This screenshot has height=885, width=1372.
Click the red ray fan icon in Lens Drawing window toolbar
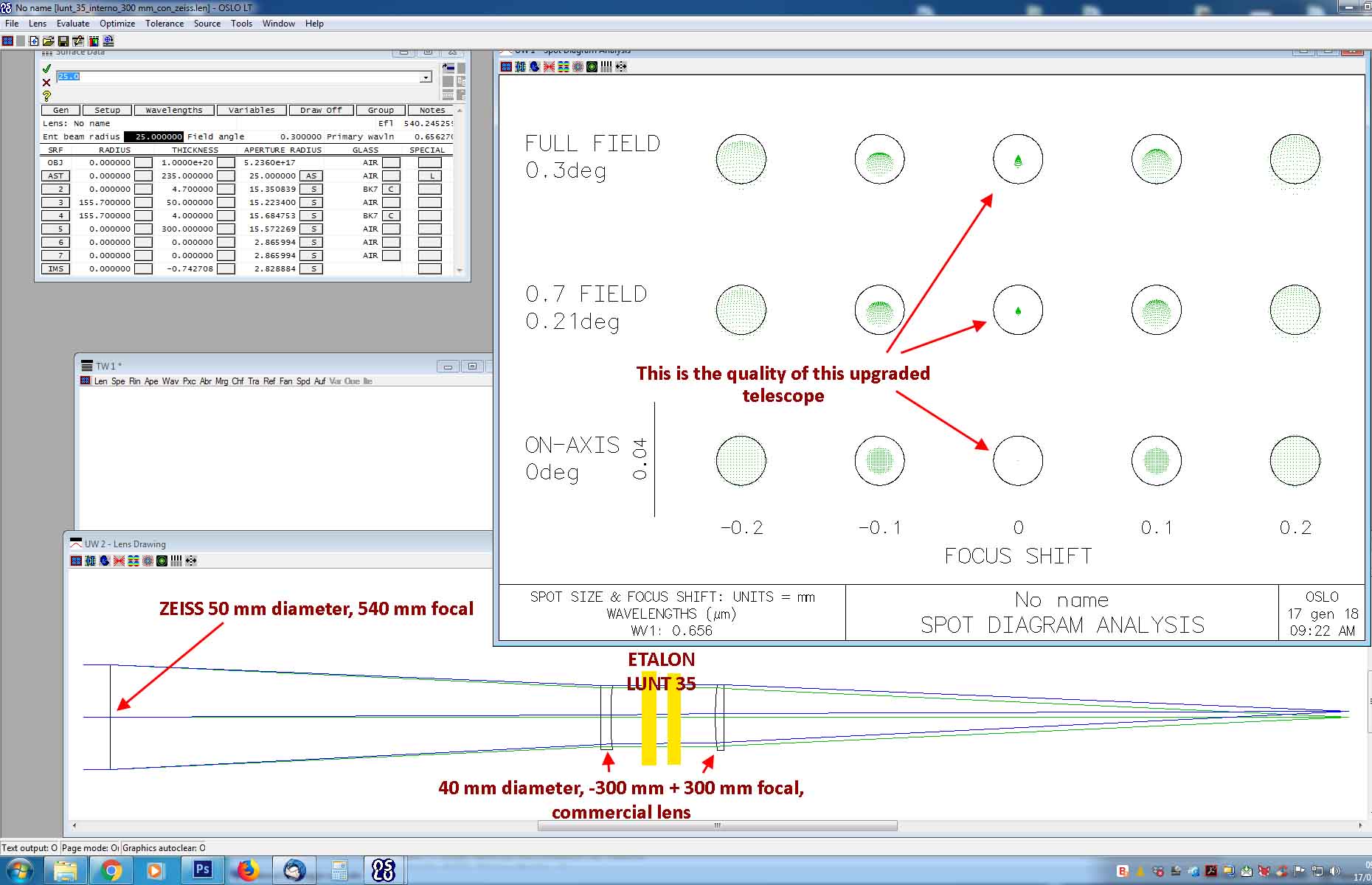pos(119,560)
